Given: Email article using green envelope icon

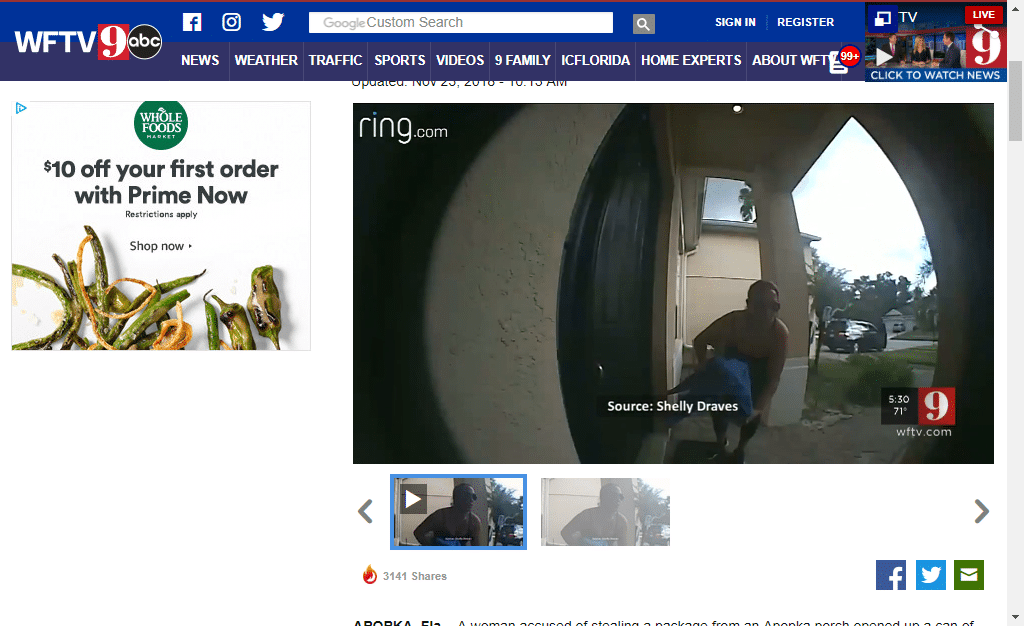Looking at the screenshot, I should click(x=969, y=575).
